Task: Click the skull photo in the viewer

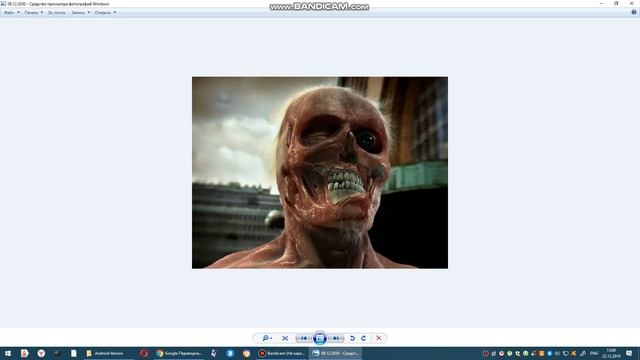Action: [x=320, y=172]
